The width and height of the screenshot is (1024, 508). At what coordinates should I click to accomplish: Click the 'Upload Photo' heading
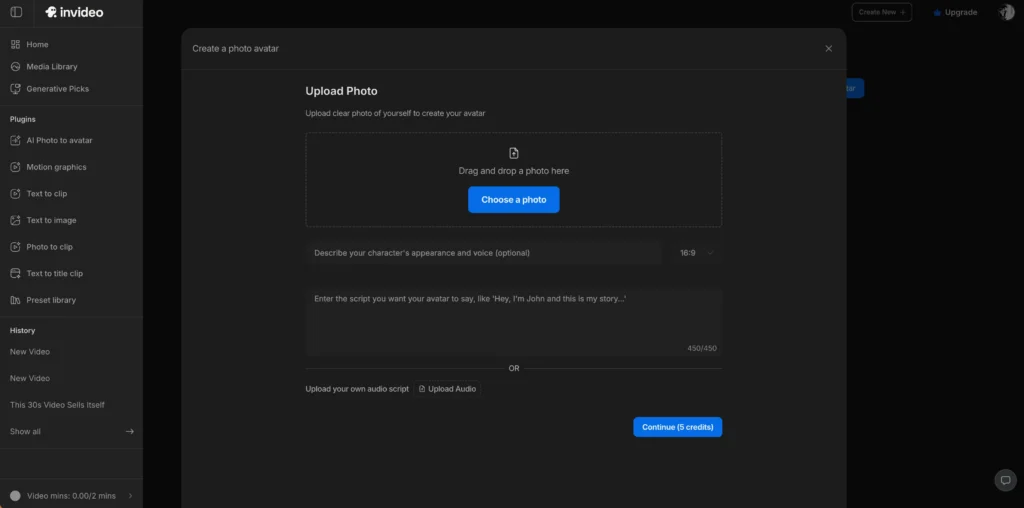click(342, 91)
